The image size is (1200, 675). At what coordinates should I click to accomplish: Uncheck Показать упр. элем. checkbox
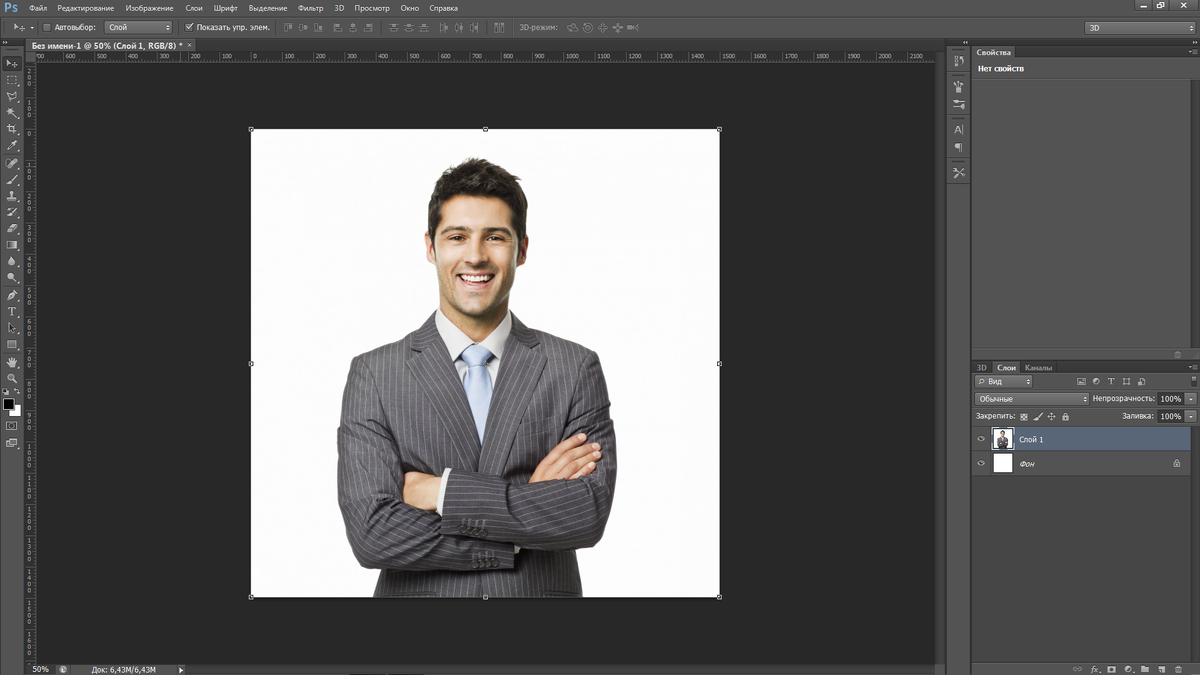coord(190,27)
